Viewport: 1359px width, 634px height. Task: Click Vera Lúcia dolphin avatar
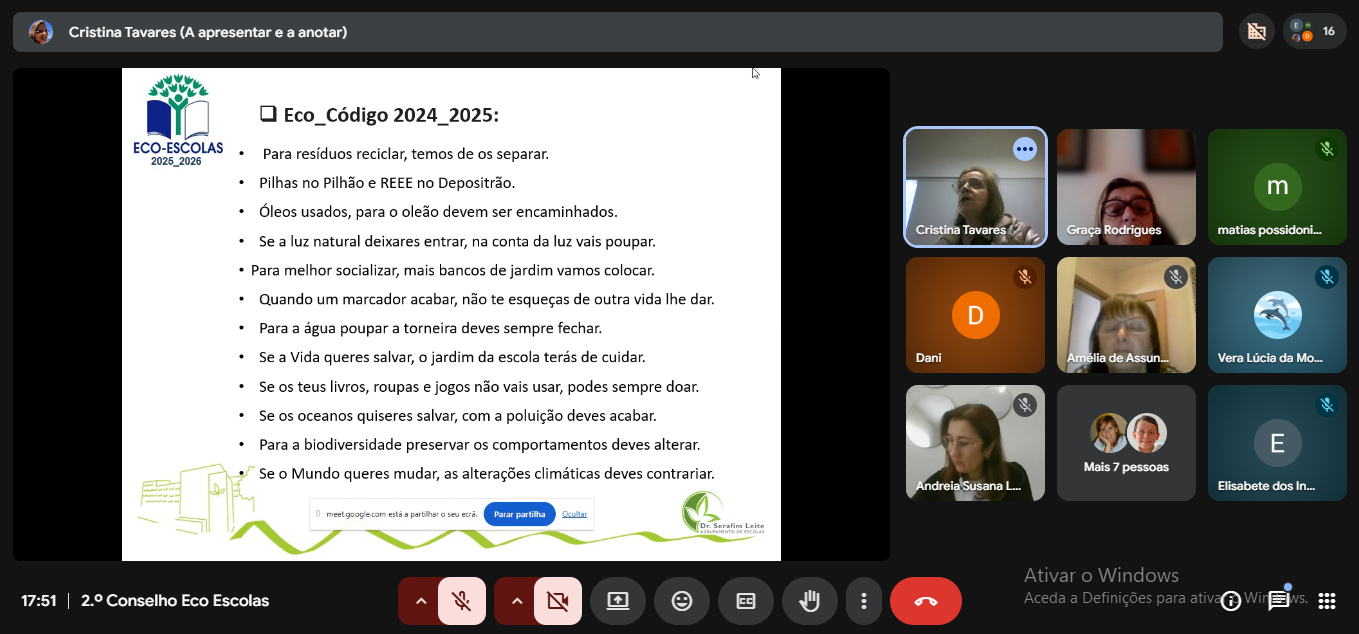point(1278,315)
